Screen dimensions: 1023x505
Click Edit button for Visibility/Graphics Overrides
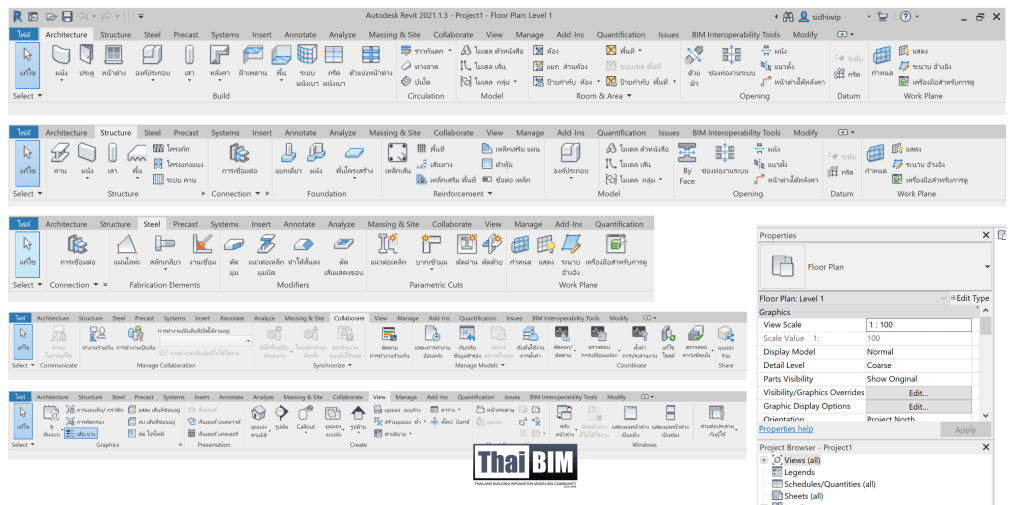(x=918, y=393)
